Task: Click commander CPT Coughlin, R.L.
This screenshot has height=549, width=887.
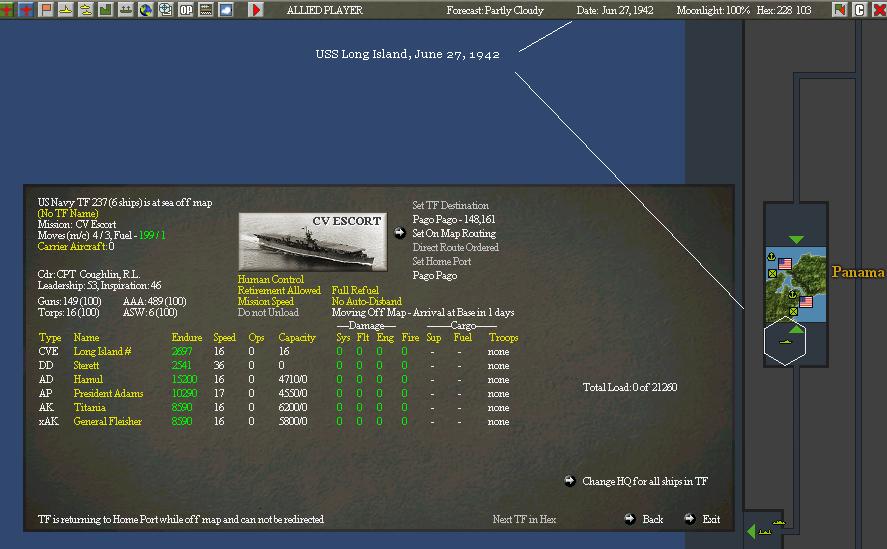Action: pos(89,274)
